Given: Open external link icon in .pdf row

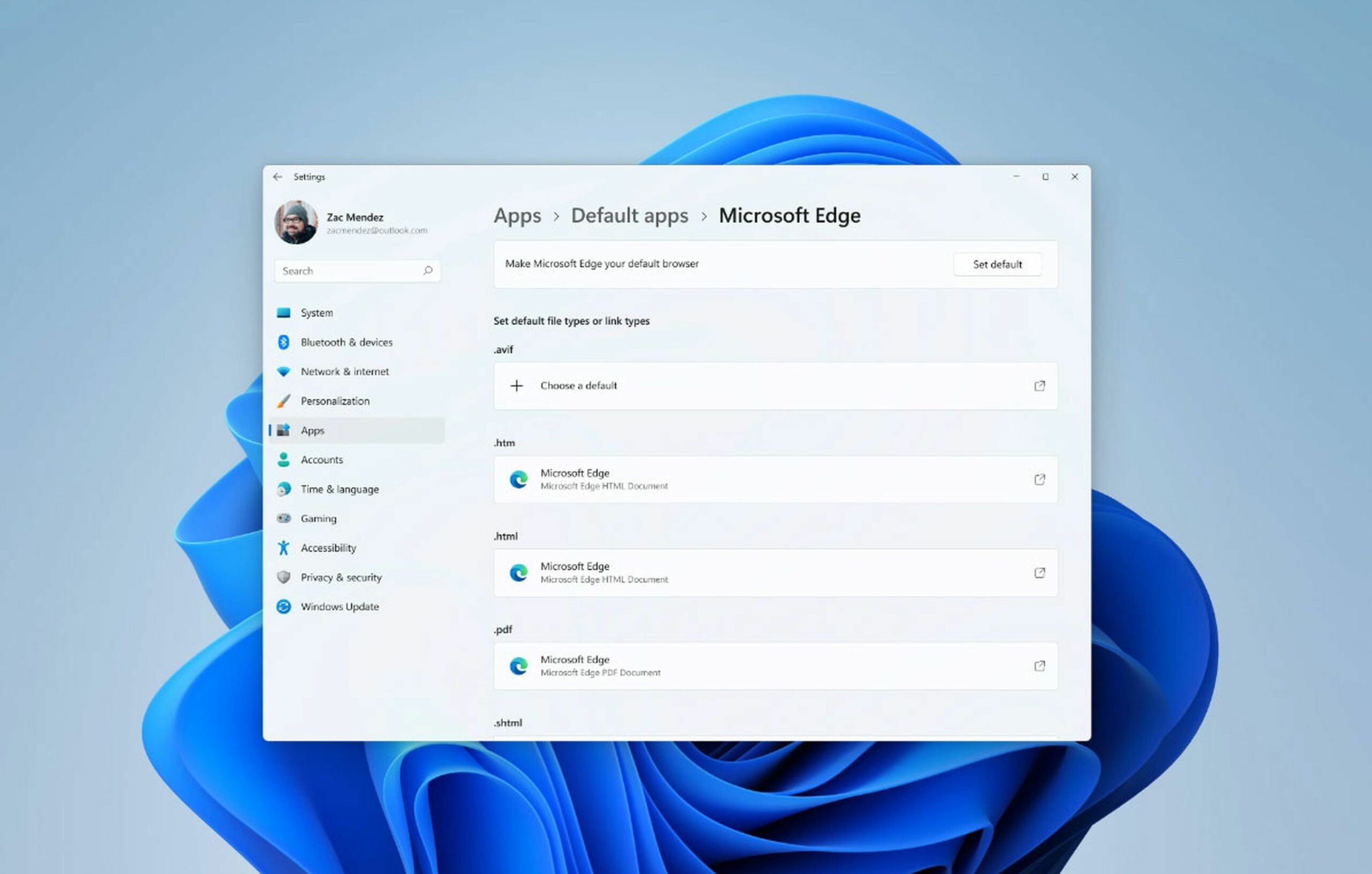Looking at the screenshot, I should coord(1039,666).
